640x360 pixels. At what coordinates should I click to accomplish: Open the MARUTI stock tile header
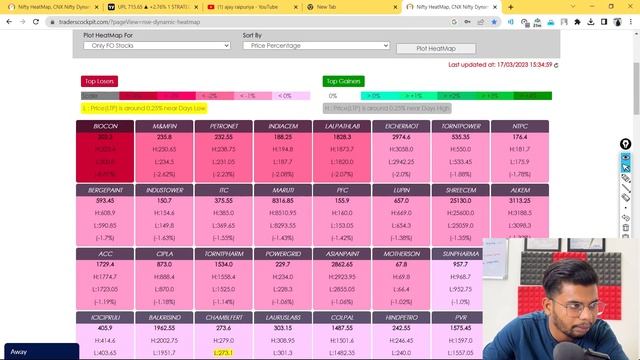[283, 190]
